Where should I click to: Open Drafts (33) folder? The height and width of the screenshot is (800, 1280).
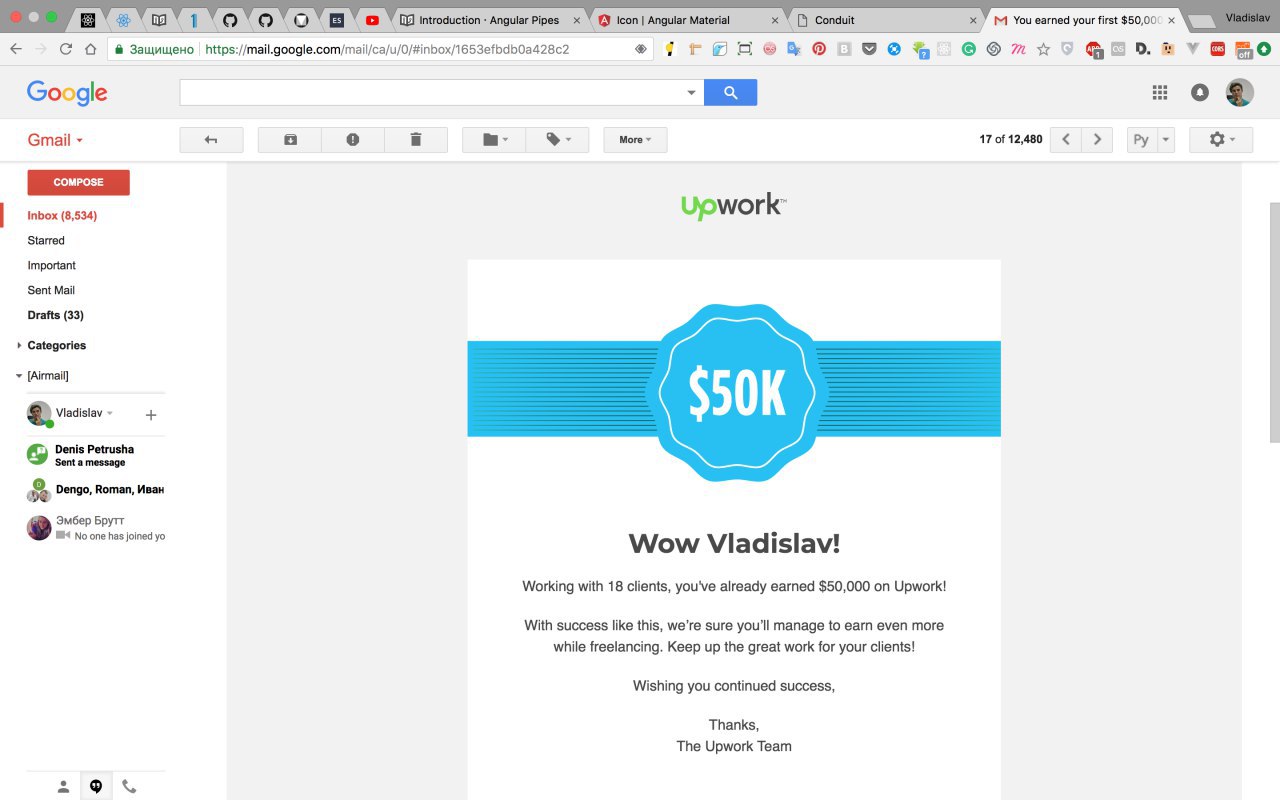[56, 316]
